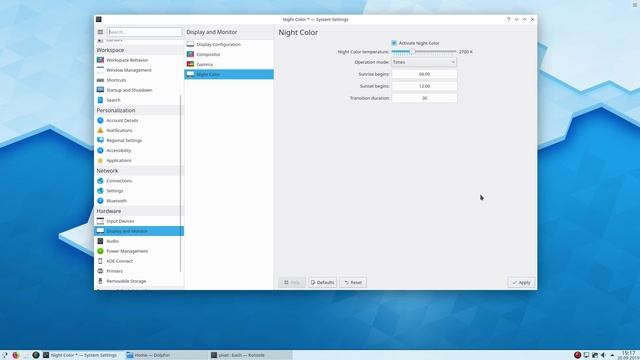
Task: Click the taskbar clock
Action: 628,355
